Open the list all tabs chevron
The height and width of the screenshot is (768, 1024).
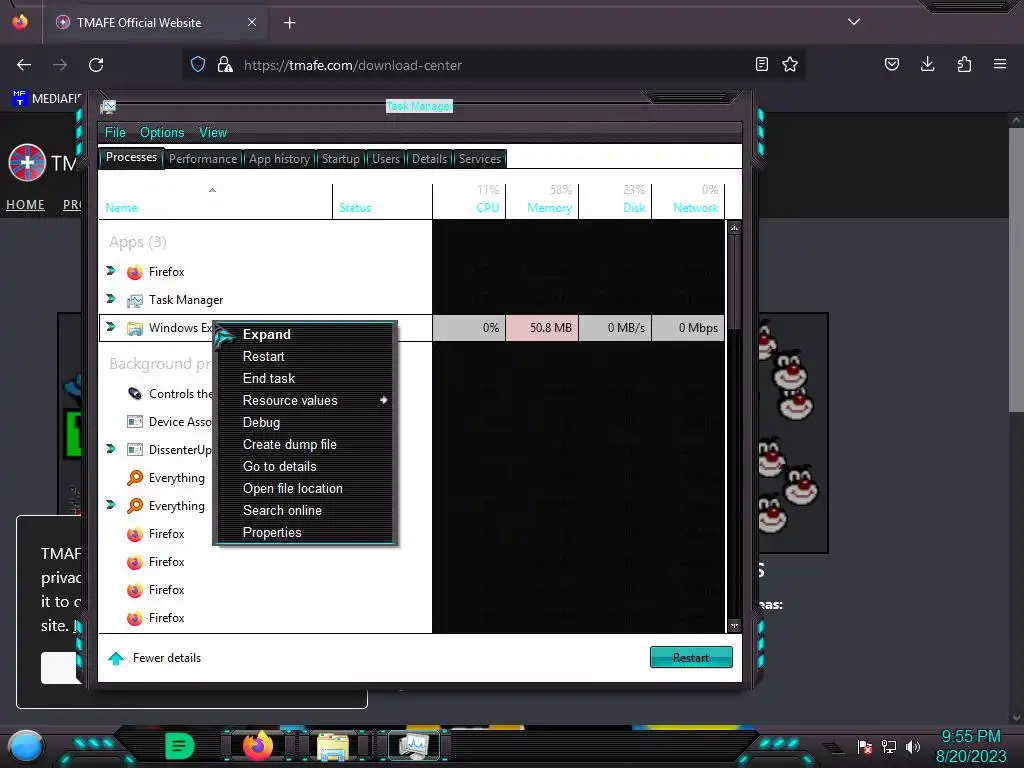pos(854,22)
